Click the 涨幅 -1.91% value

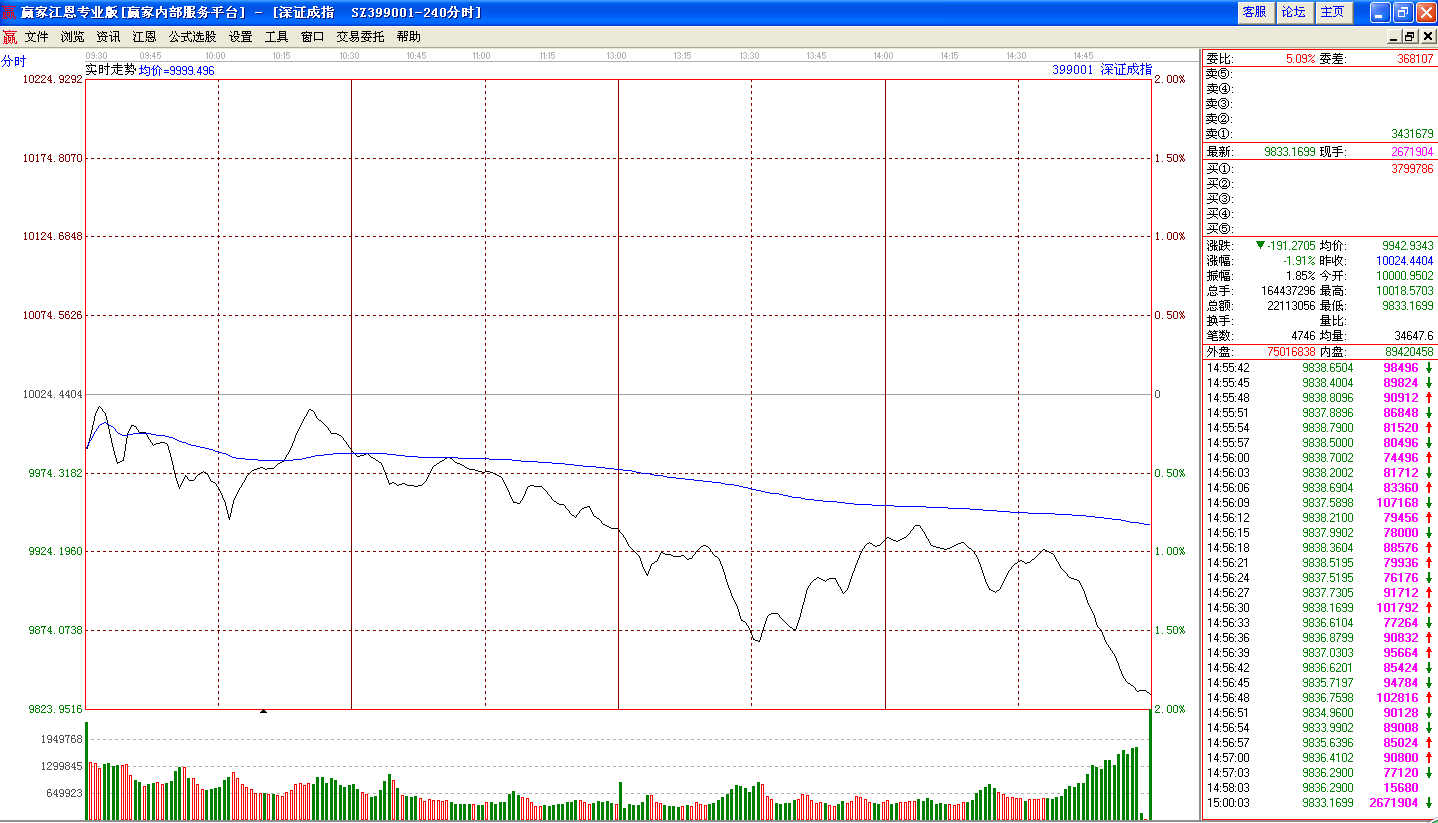[1300, 261]
